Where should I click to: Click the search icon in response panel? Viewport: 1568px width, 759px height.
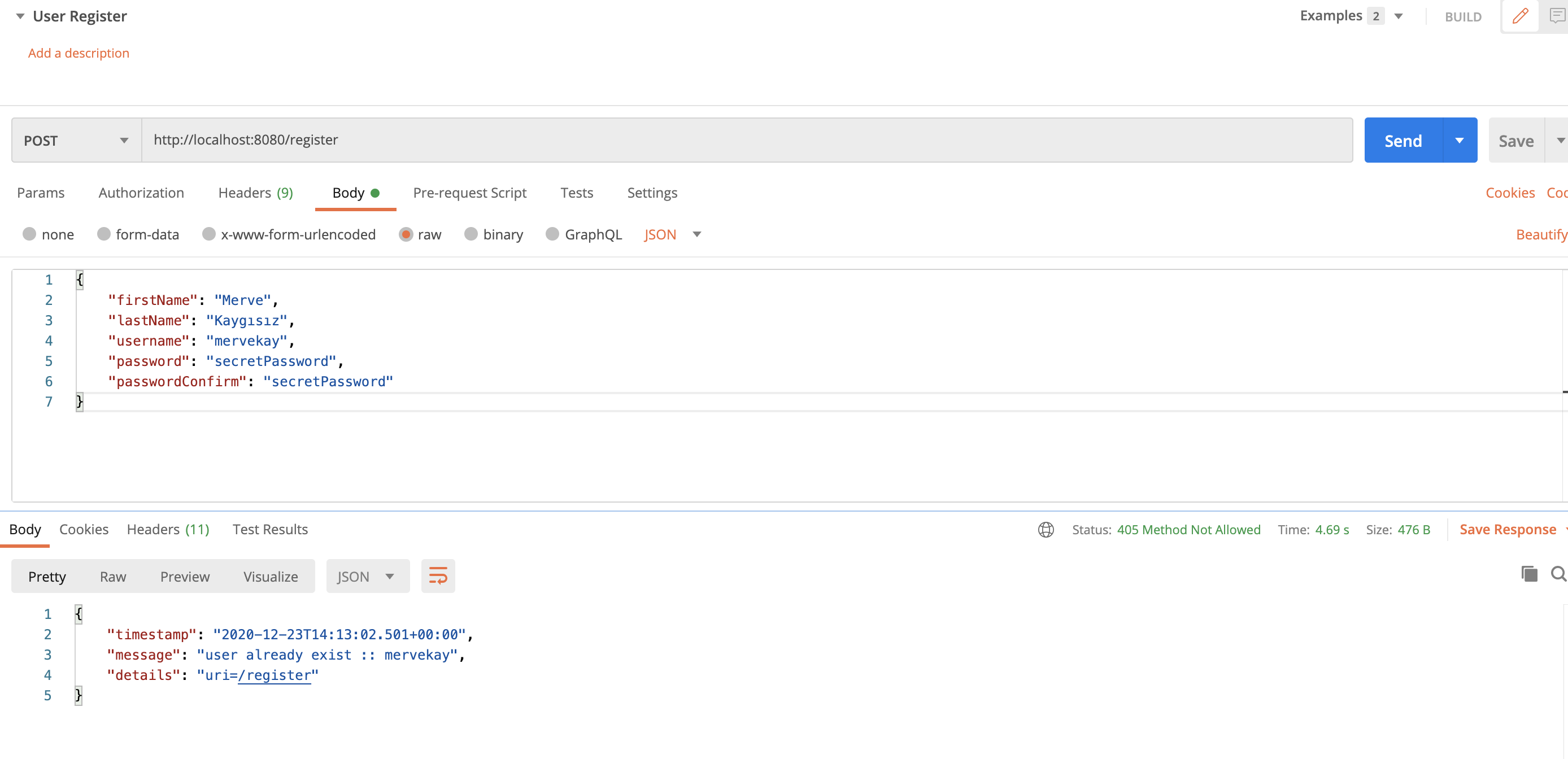pos(1556,576)
